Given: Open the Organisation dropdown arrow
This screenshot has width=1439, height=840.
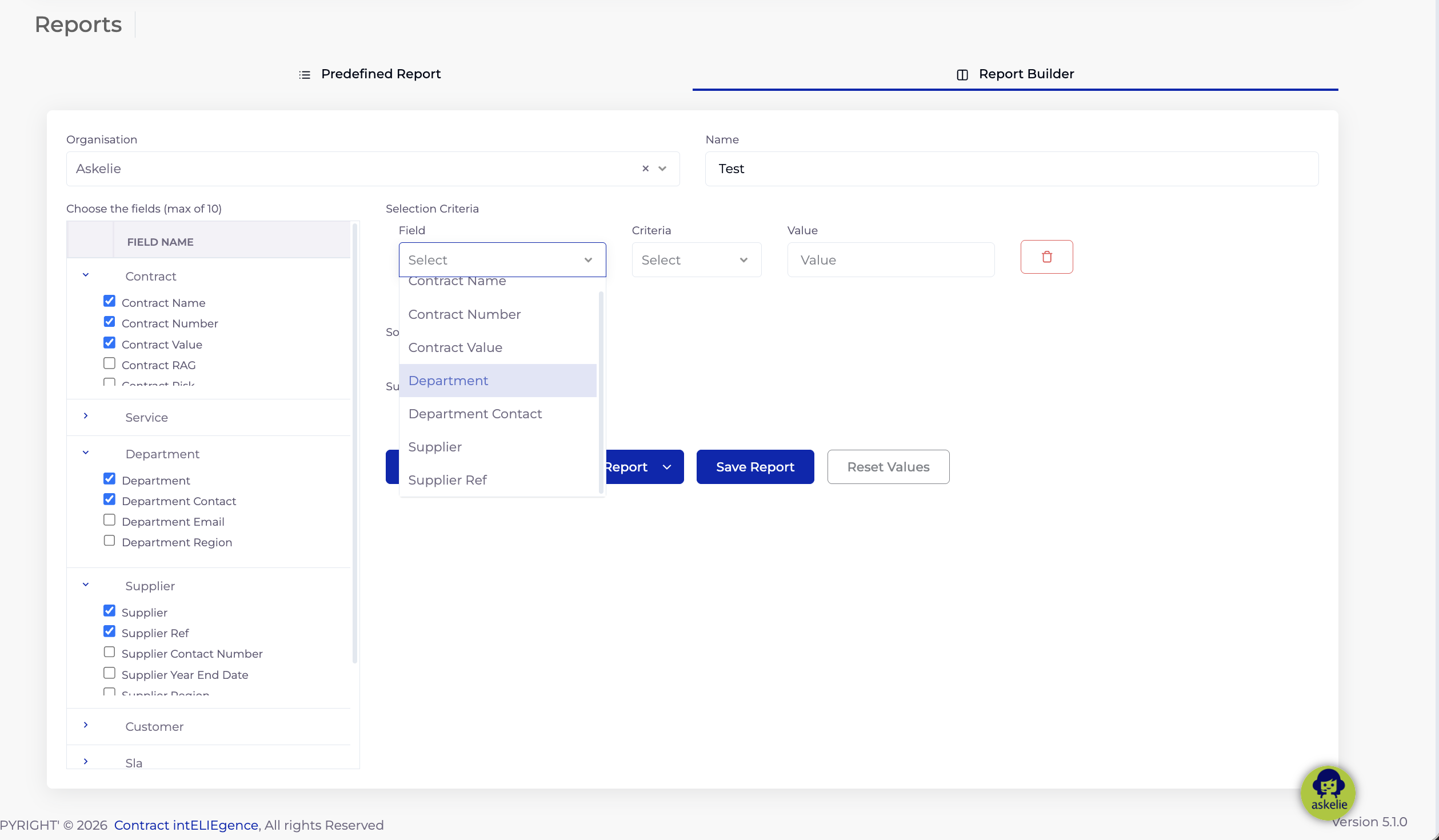Looking at the screenshot, I should coord(662,169).
